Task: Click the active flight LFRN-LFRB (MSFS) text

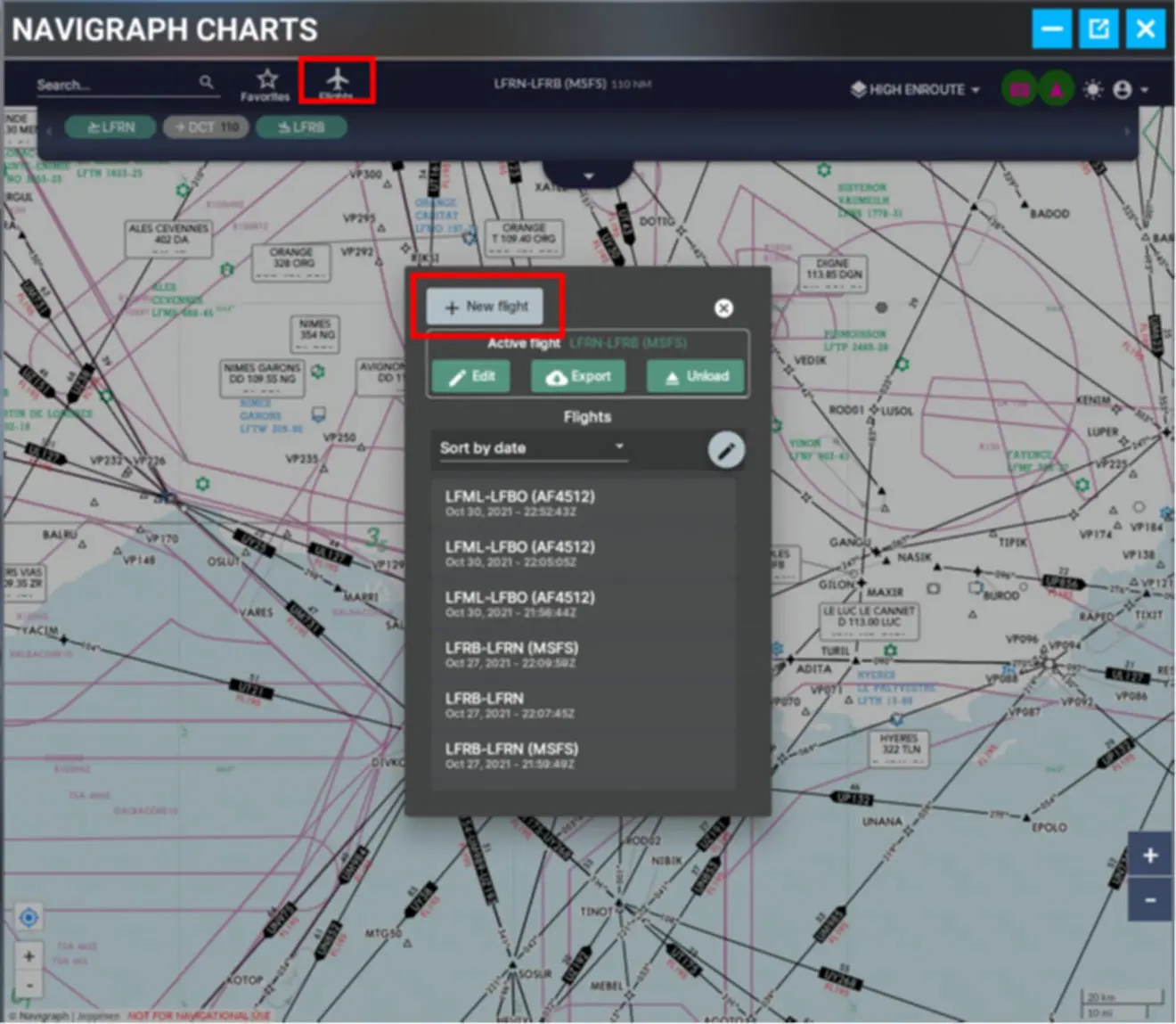Action: pos(628,343)
